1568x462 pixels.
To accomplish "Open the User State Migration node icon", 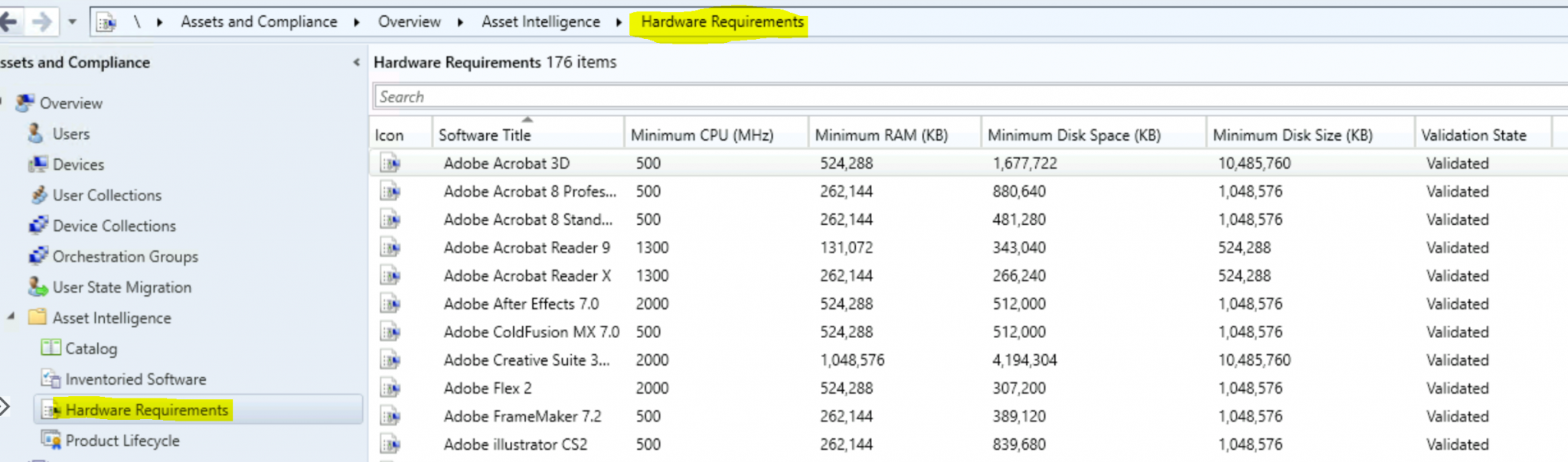I will pyautogui.click(x=38, y=287).
